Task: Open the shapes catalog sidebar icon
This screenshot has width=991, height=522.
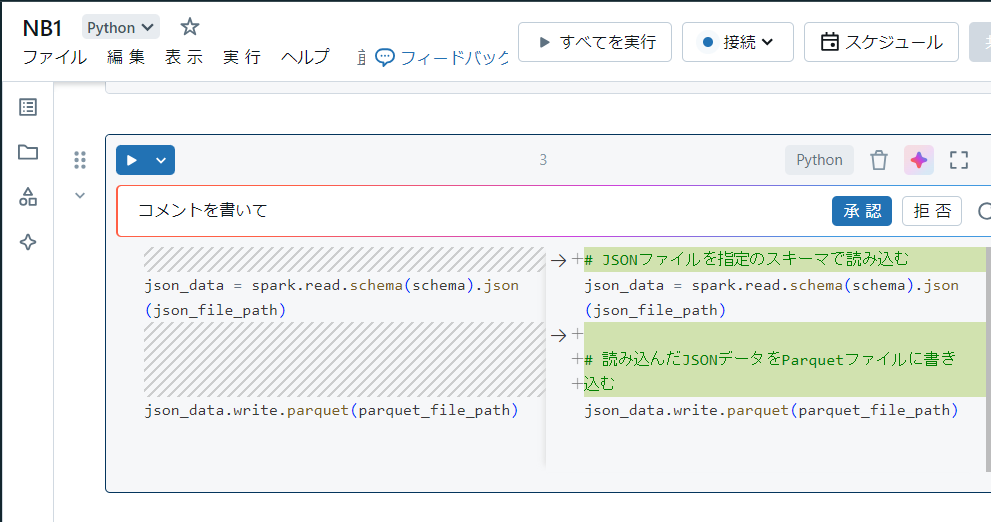Action: point(28,197)
